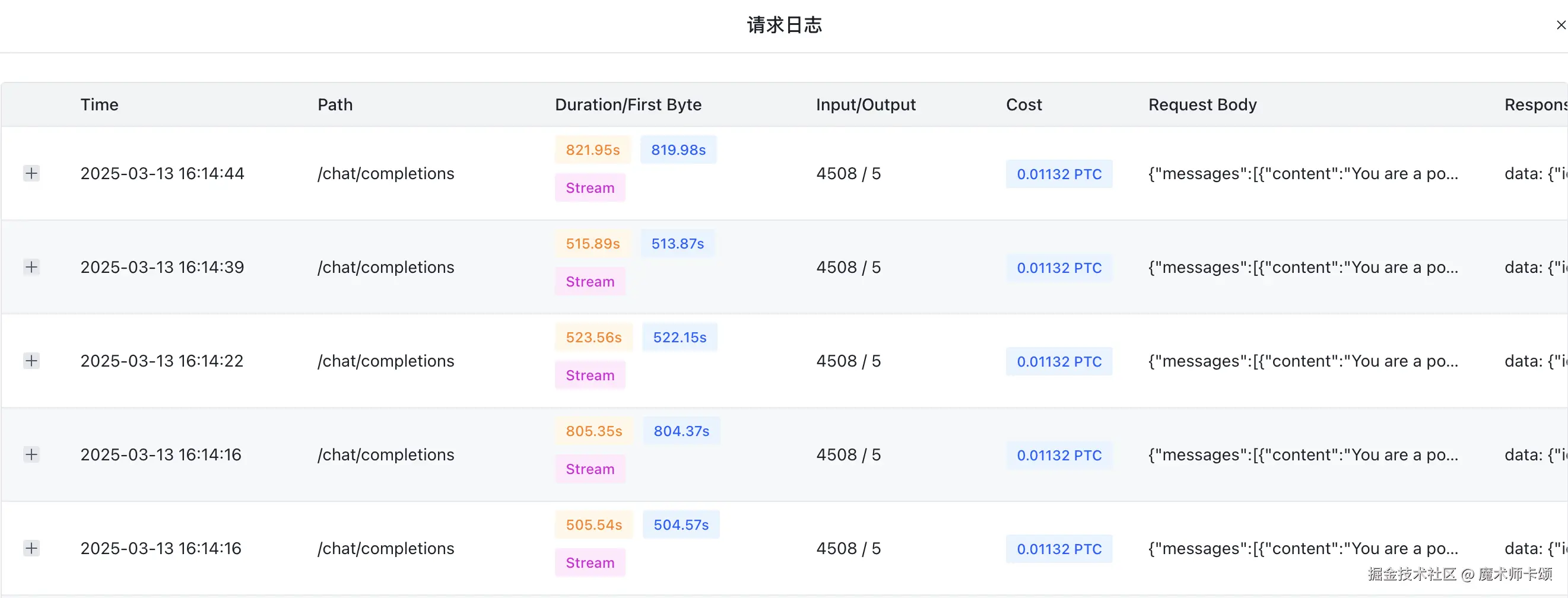Click the Input/Output column header
The height and width of the screenshot is (598, 1568).
pyautogui.click(x=865, y=104)
